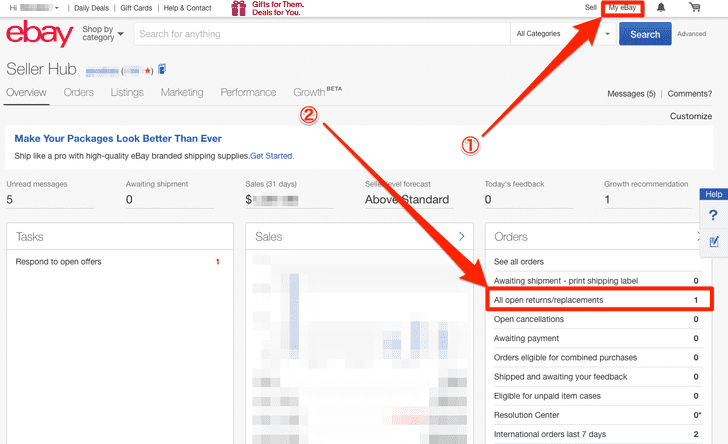Viewport: 728px width, 444px height.
Task: Click the gift box promo icon
Action: tap(239, 8)
